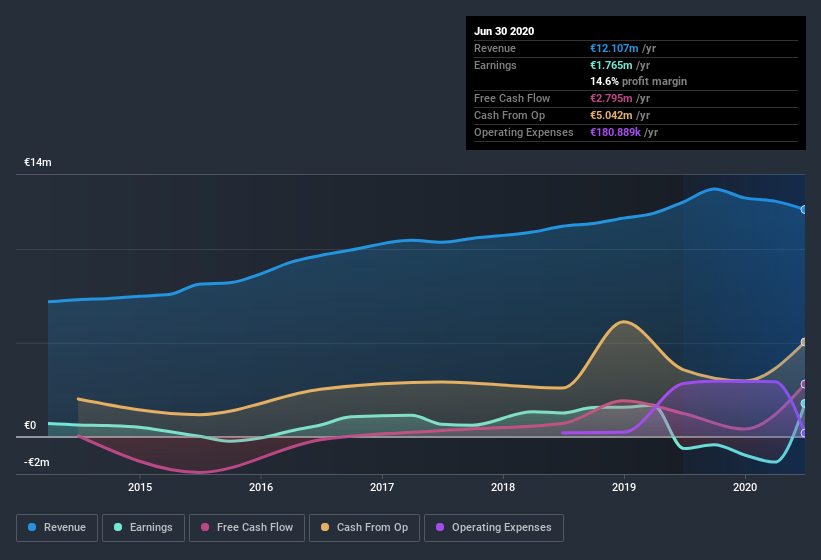Click the 14.6% profit margin text
This screenshot has width=821, height=560.
point(638,81)
